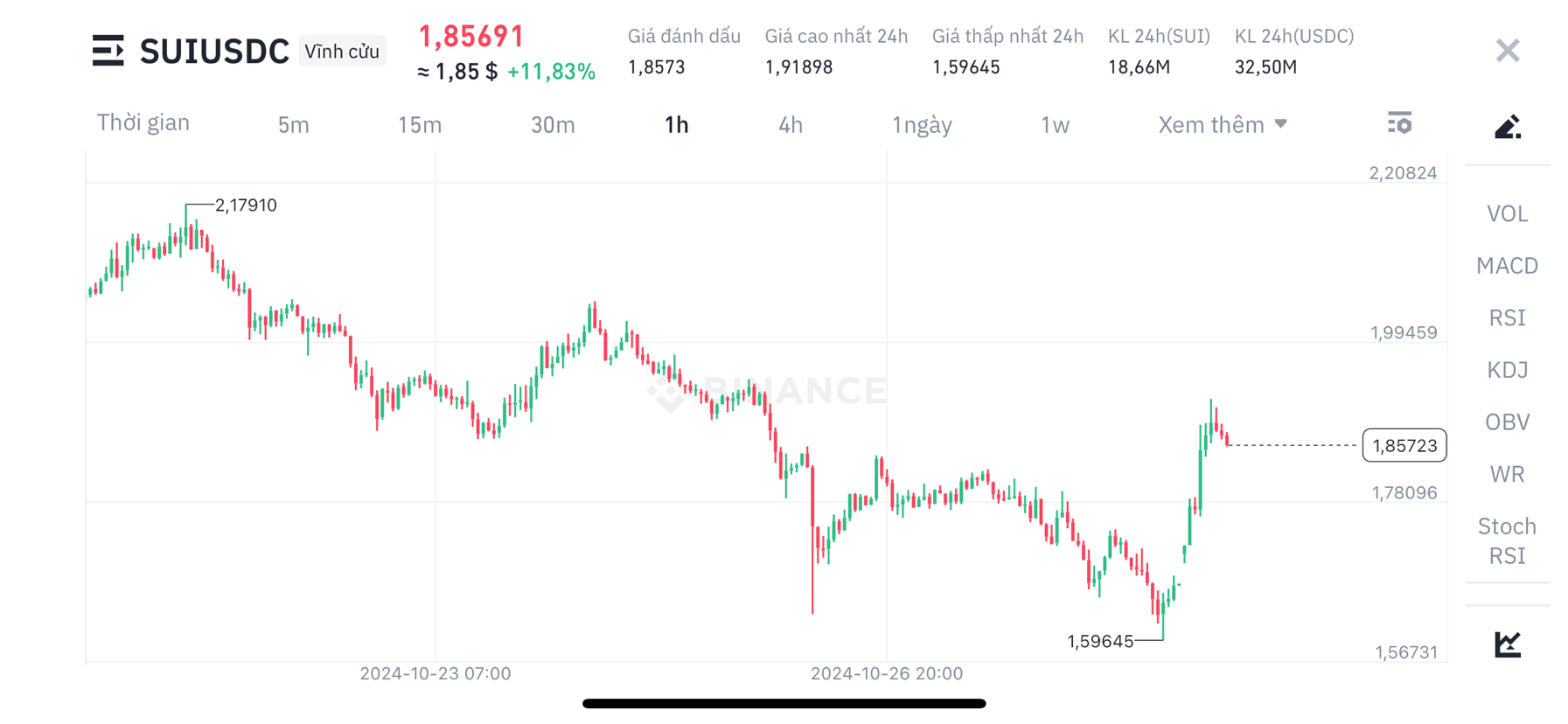Enable the OBV indicator

coord(1507,421)
